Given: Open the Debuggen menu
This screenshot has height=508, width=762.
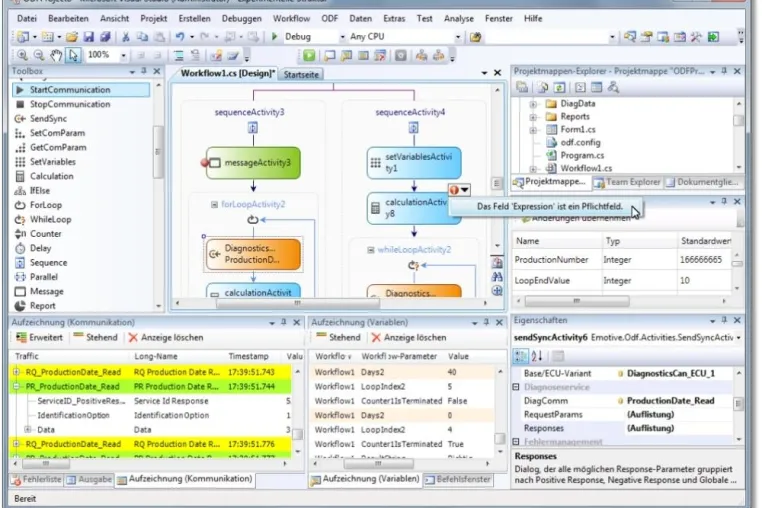Looking at the screenshot, I should (242, 18).
